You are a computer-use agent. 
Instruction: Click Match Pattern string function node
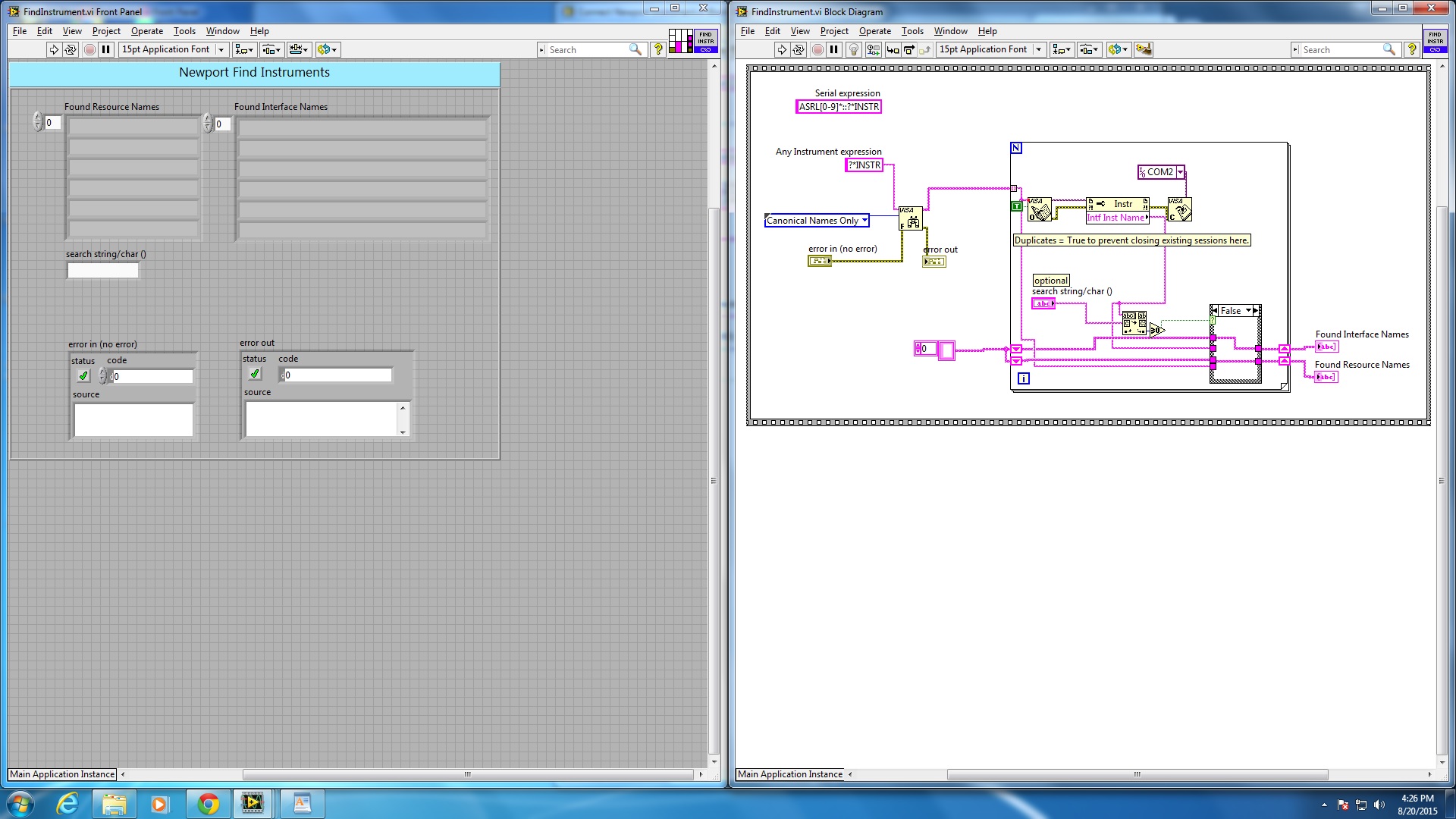tap(1134, 323)
